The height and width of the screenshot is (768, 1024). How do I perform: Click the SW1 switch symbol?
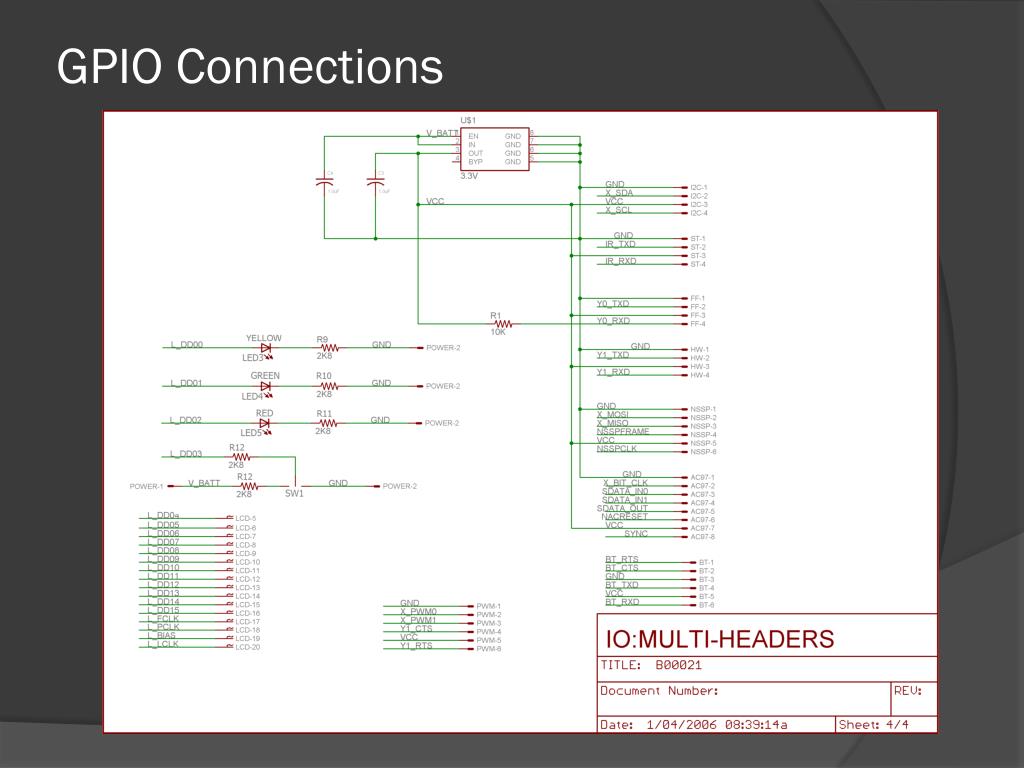pyautogui.click(x=295, y=482)
